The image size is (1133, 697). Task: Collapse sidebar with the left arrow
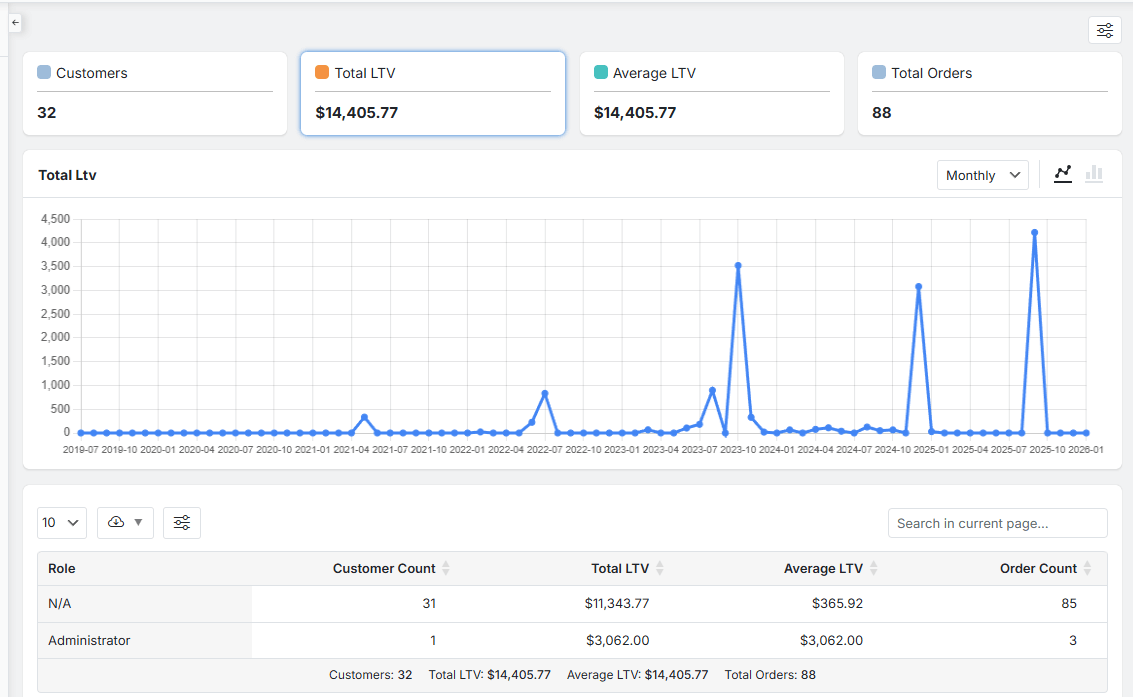click(15, 22)
